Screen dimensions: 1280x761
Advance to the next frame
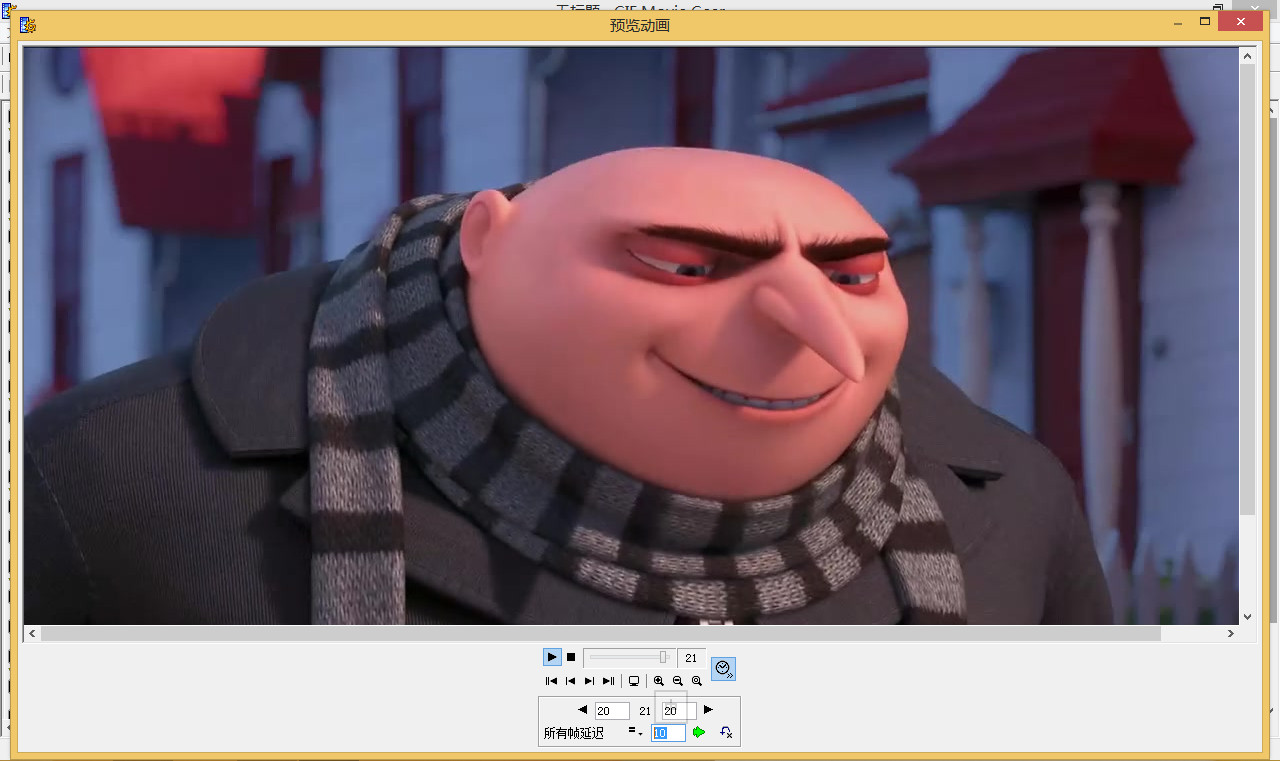(x=589, y=681)
